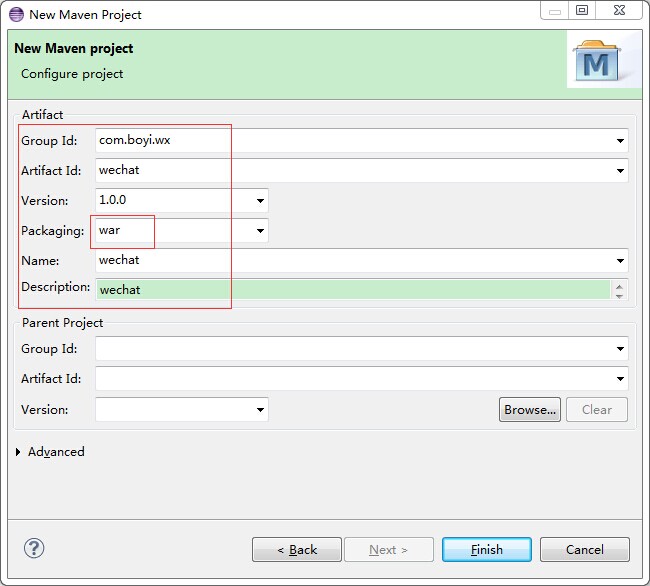Screen dimensions: 650x586
Task: Open the Artifact Id dropdown arrow under Artifact
Action: (x=620, y=170)
